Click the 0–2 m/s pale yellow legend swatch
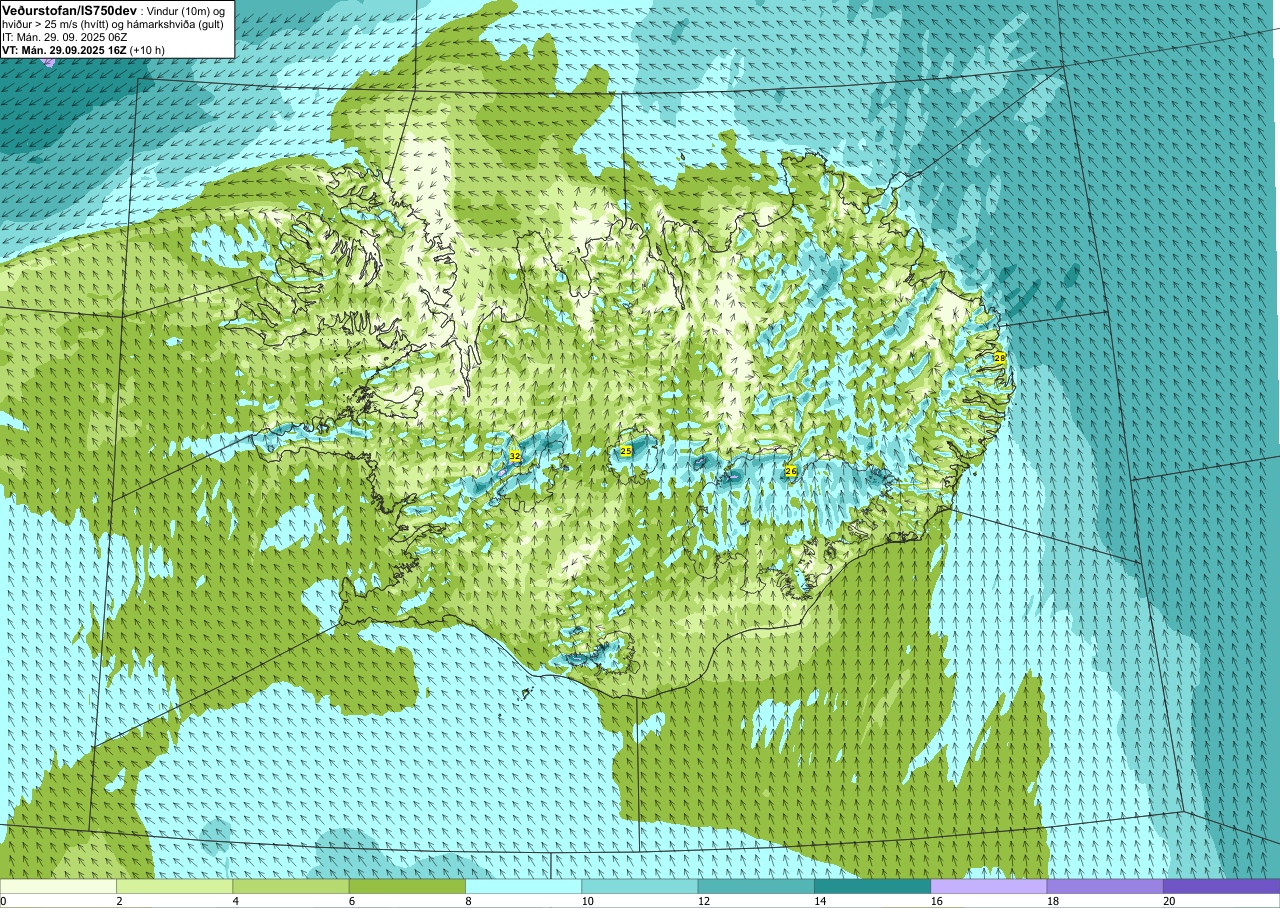This screenshot has height=908, width=1280. click(58, 886)
